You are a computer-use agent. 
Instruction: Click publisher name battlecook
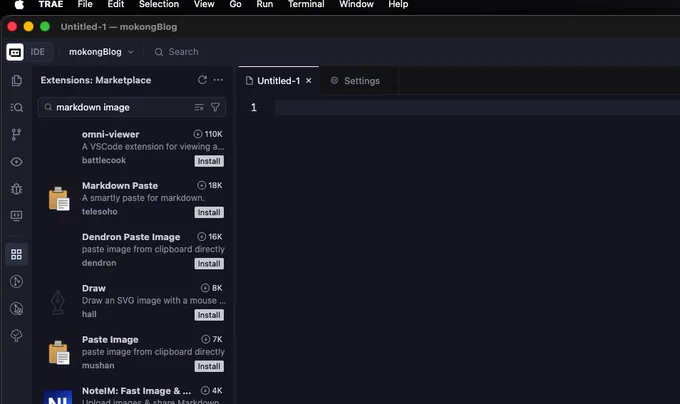click(x=104, y=160)
